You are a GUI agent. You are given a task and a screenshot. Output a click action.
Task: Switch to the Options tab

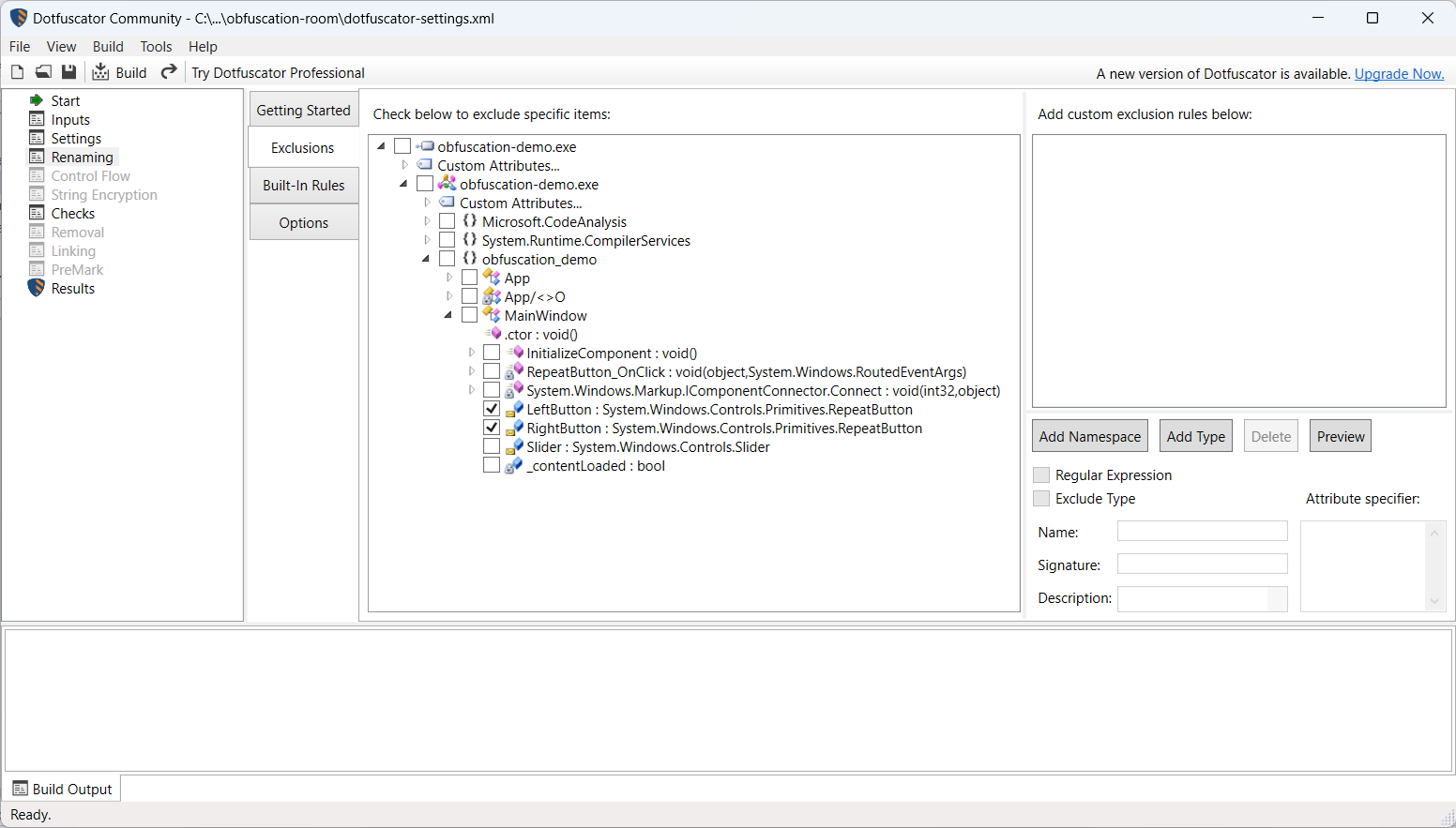click(x=304, y=222)
